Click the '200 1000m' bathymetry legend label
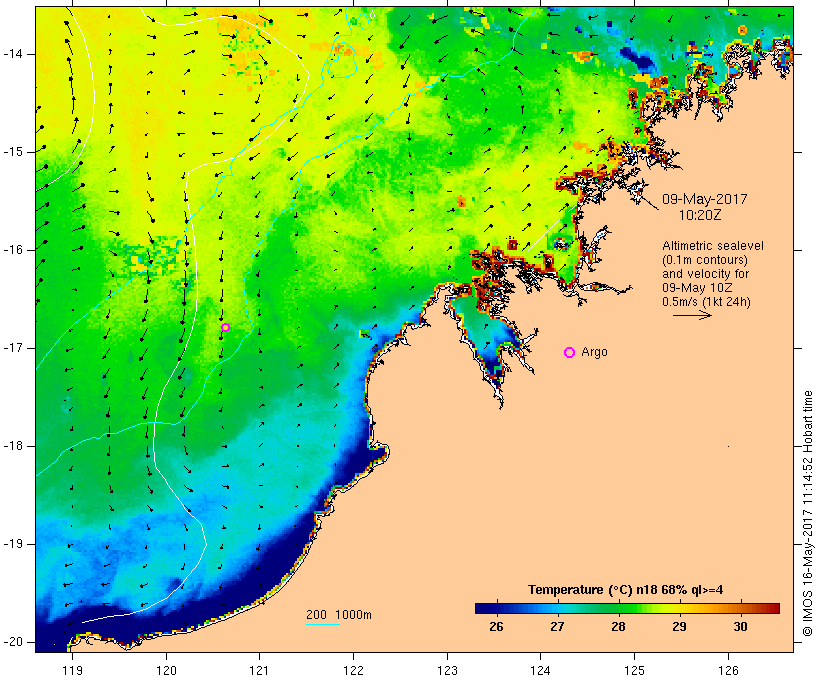This screenshot has width=820, height=680. 339,615
